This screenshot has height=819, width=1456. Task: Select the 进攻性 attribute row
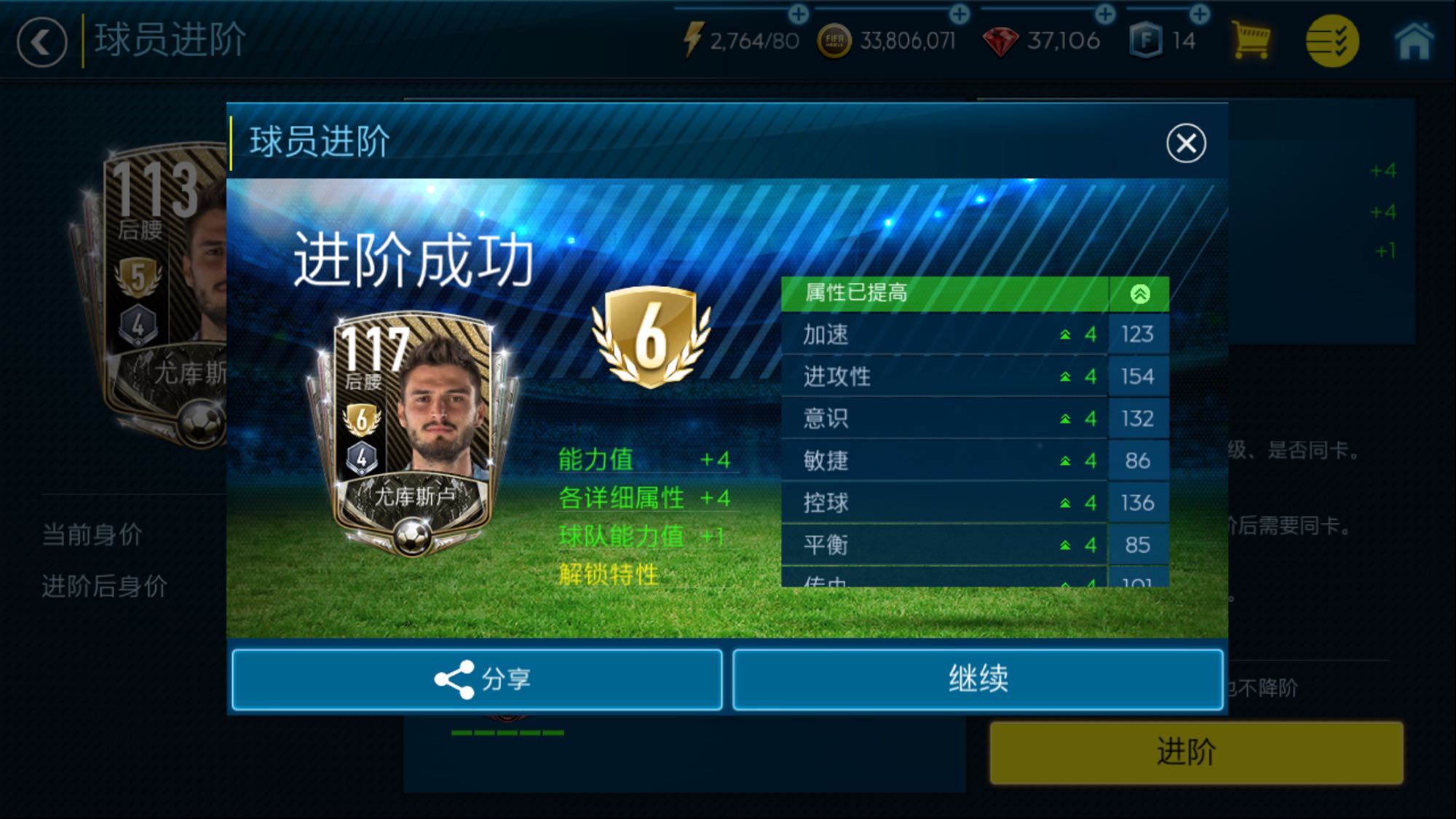975,376
